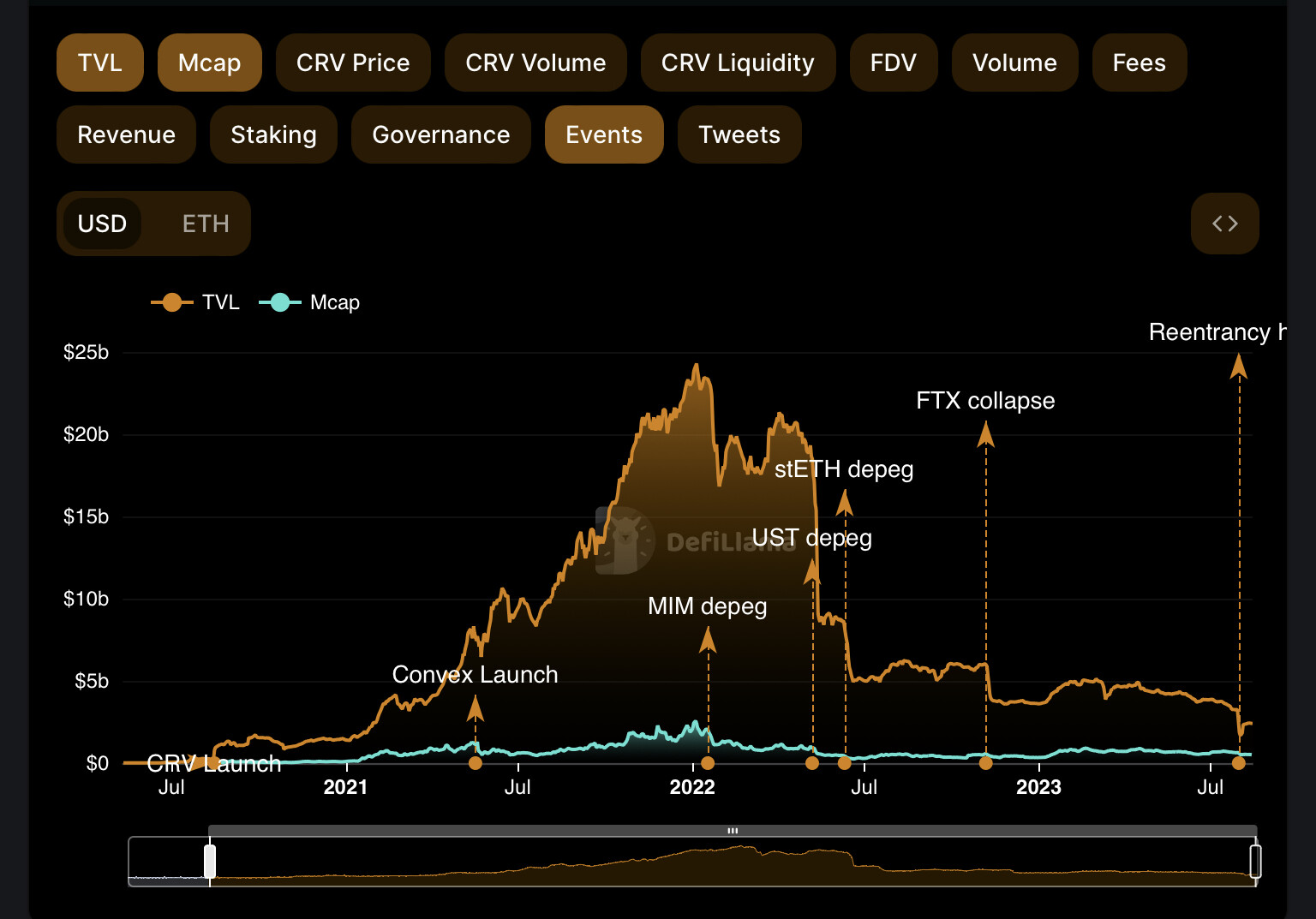Click the UST depeg arrow marker

coord(812,571)
